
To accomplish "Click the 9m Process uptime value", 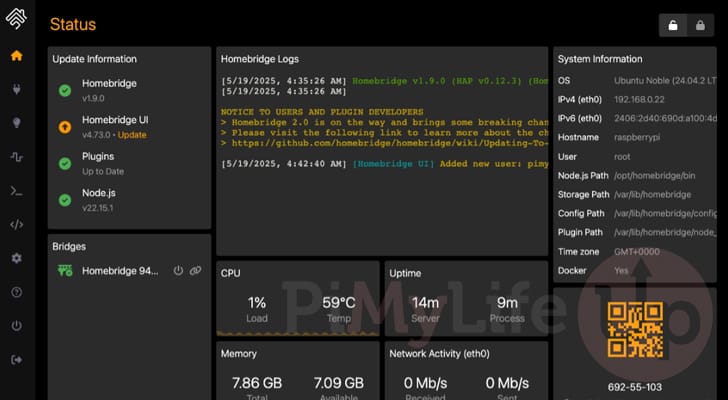I will [507, 303].
